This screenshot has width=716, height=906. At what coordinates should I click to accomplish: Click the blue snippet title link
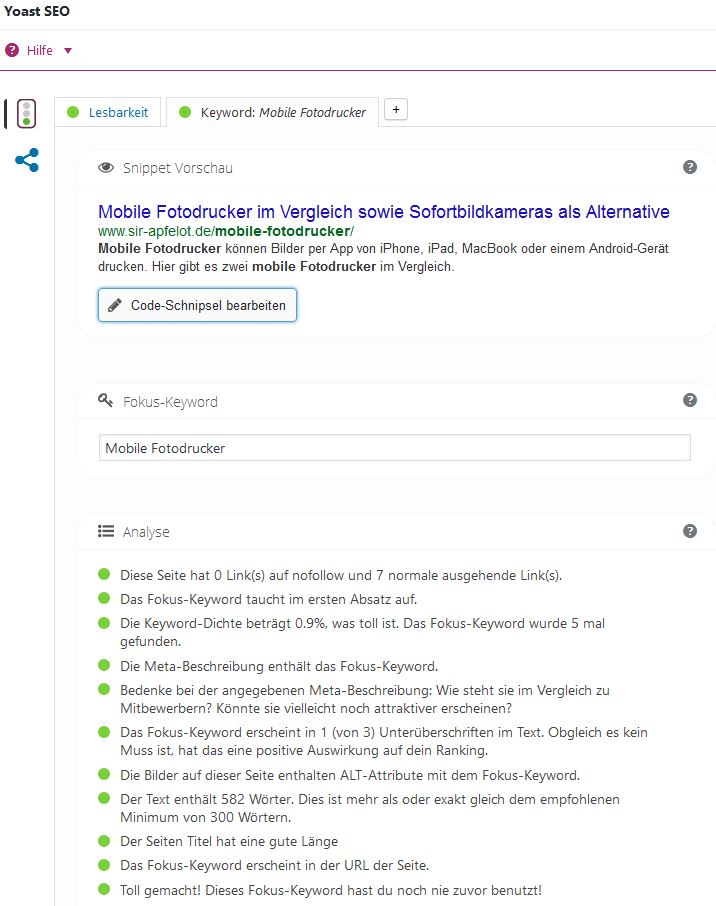pyautogui.click(x=383, y=212)
